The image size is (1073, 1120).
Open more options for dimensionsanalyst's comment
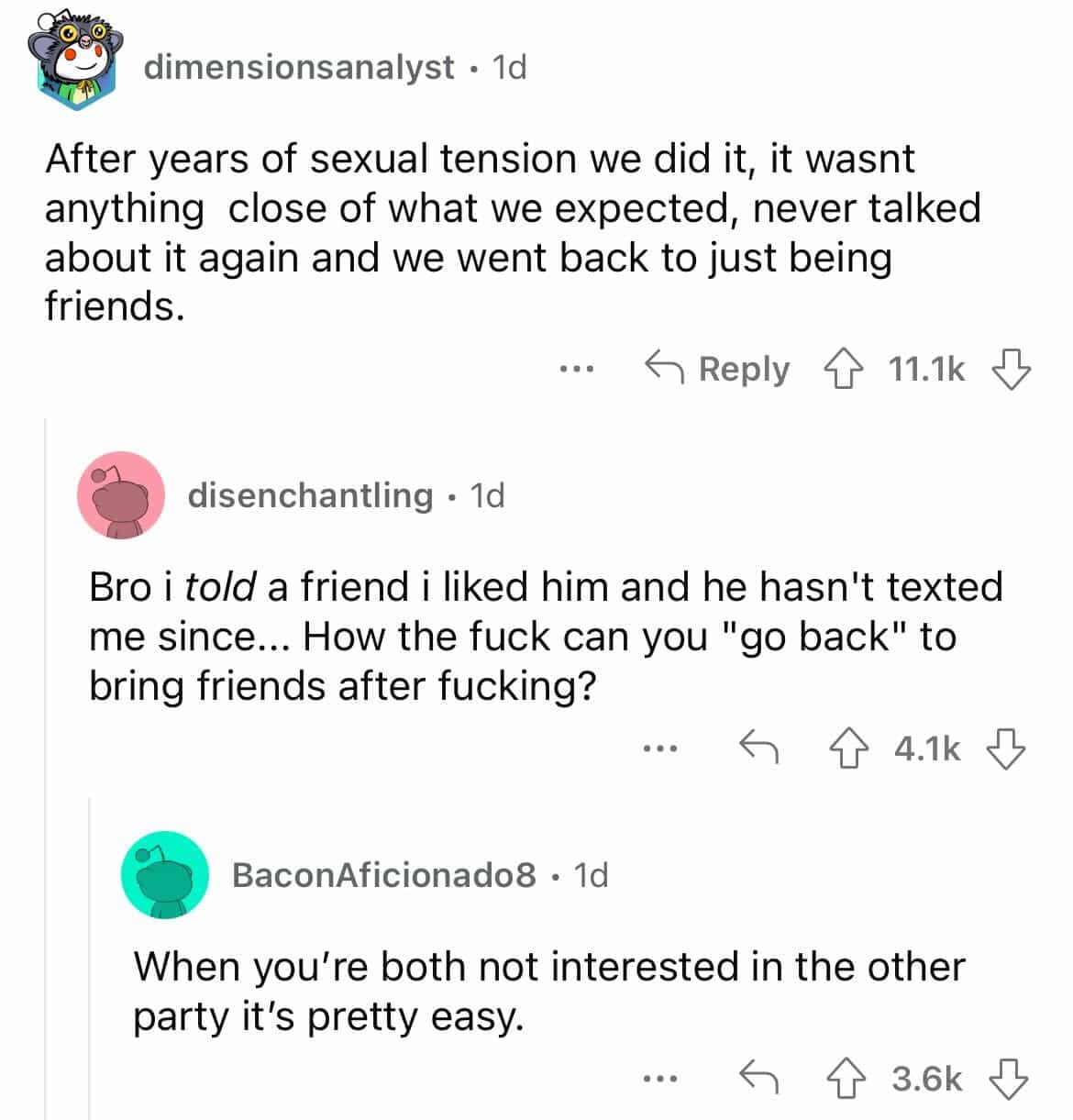(578, 371)
